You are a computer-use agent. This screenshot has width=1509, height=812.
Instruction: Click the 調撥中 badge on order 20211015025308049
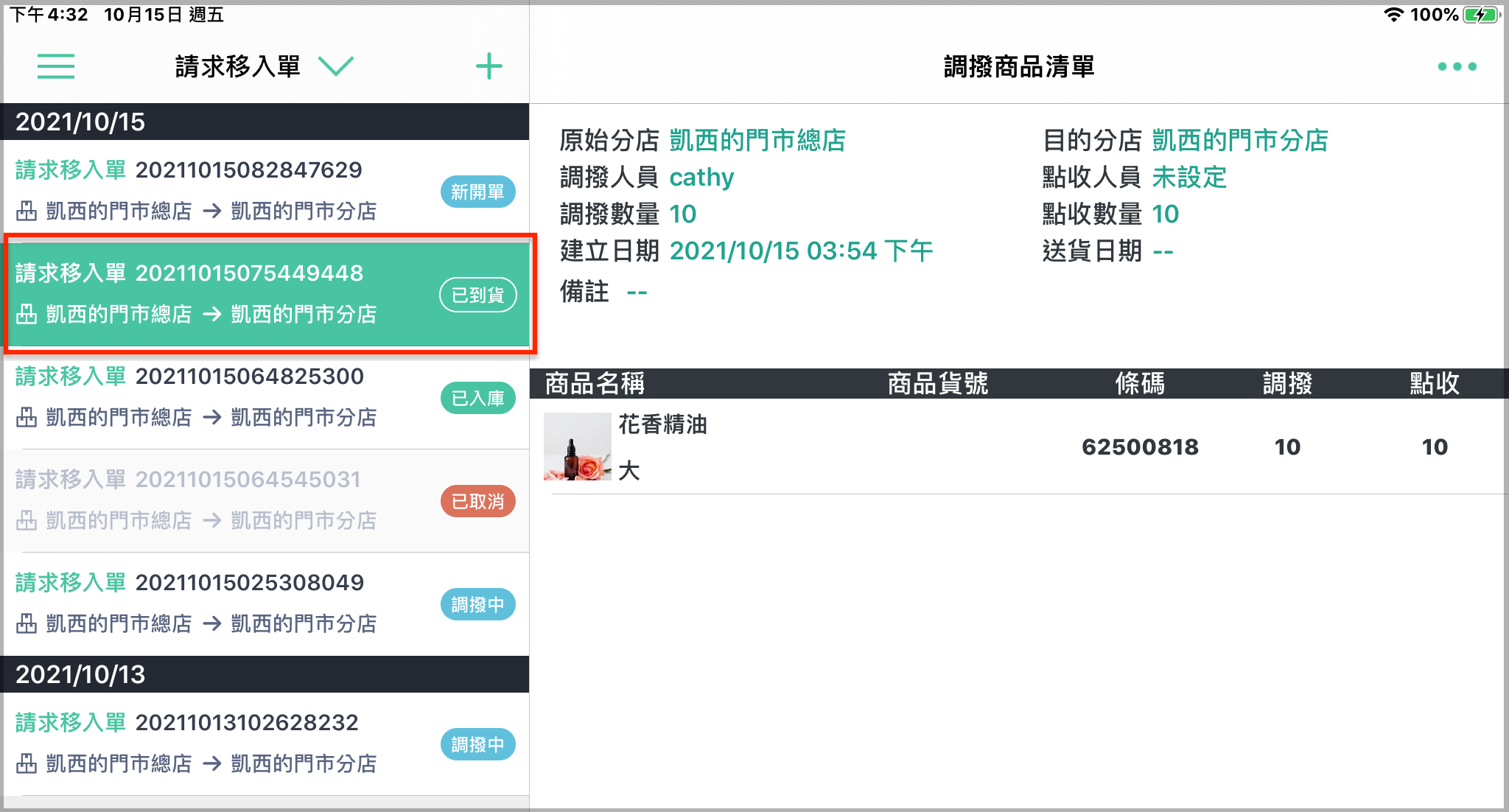point(477,604)
